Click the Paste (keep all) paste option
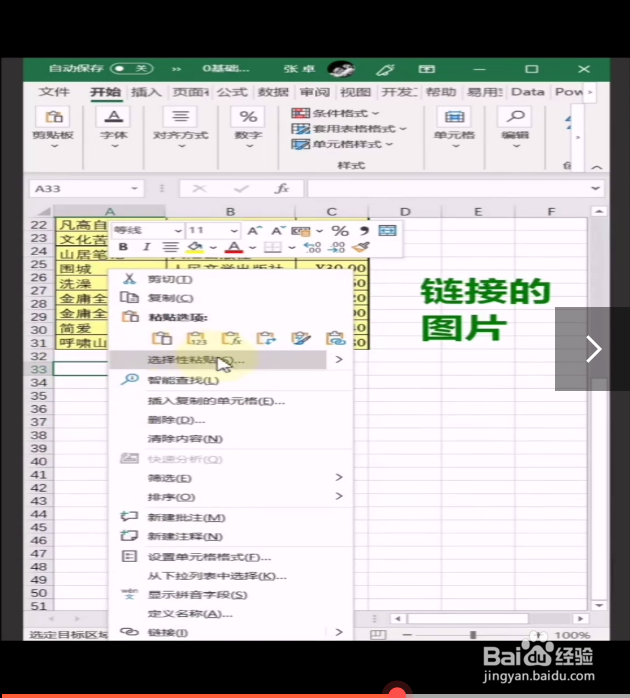The width and height of the screenshot is (630, 698). point(162,338)
